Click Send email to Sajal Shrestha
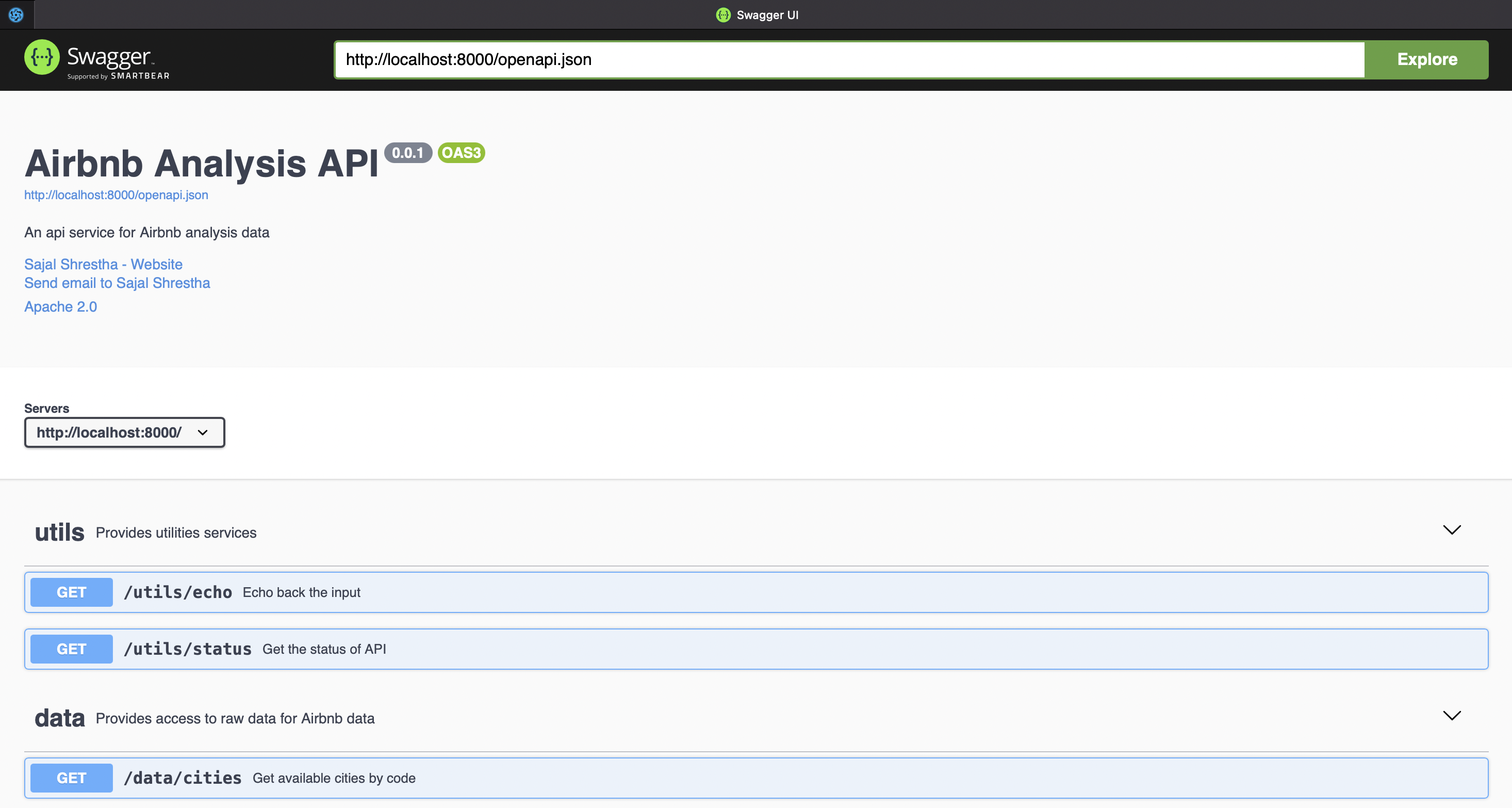 [117, 283]
